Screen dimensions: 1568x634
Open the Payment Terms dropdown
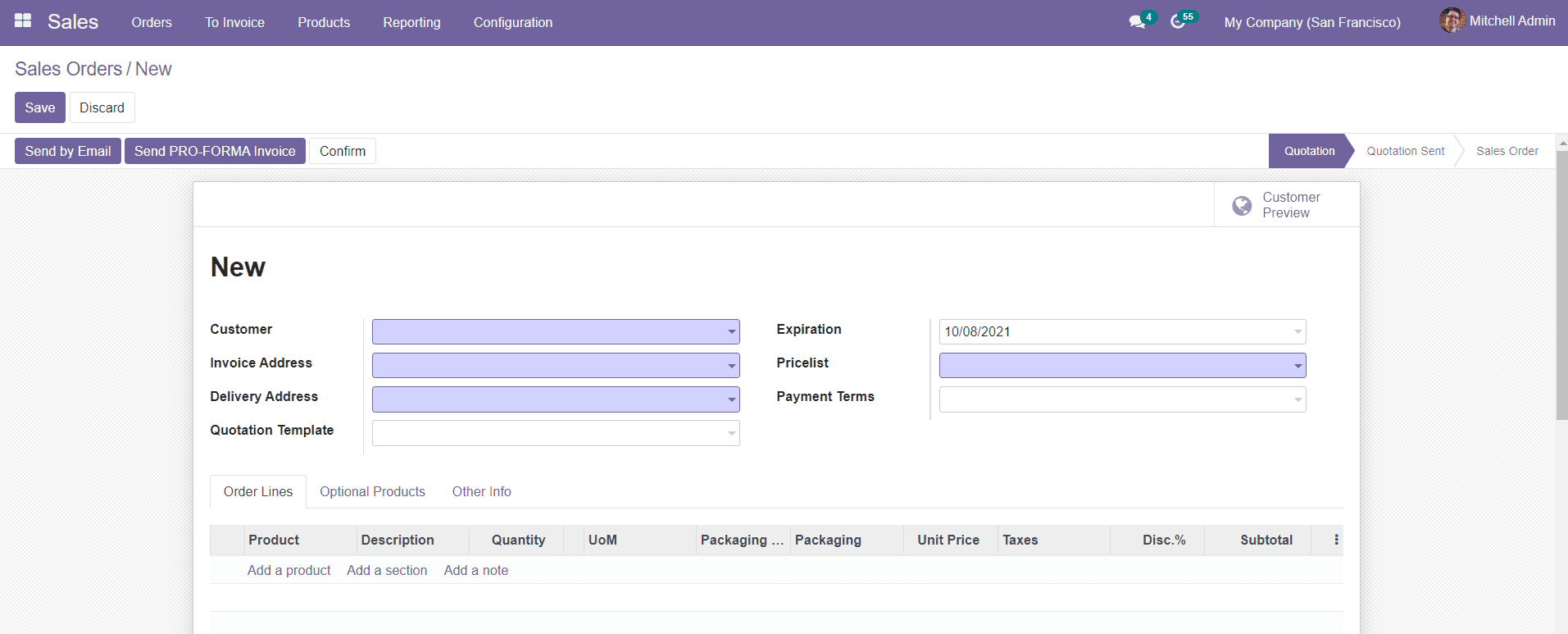coord(1298,400)
